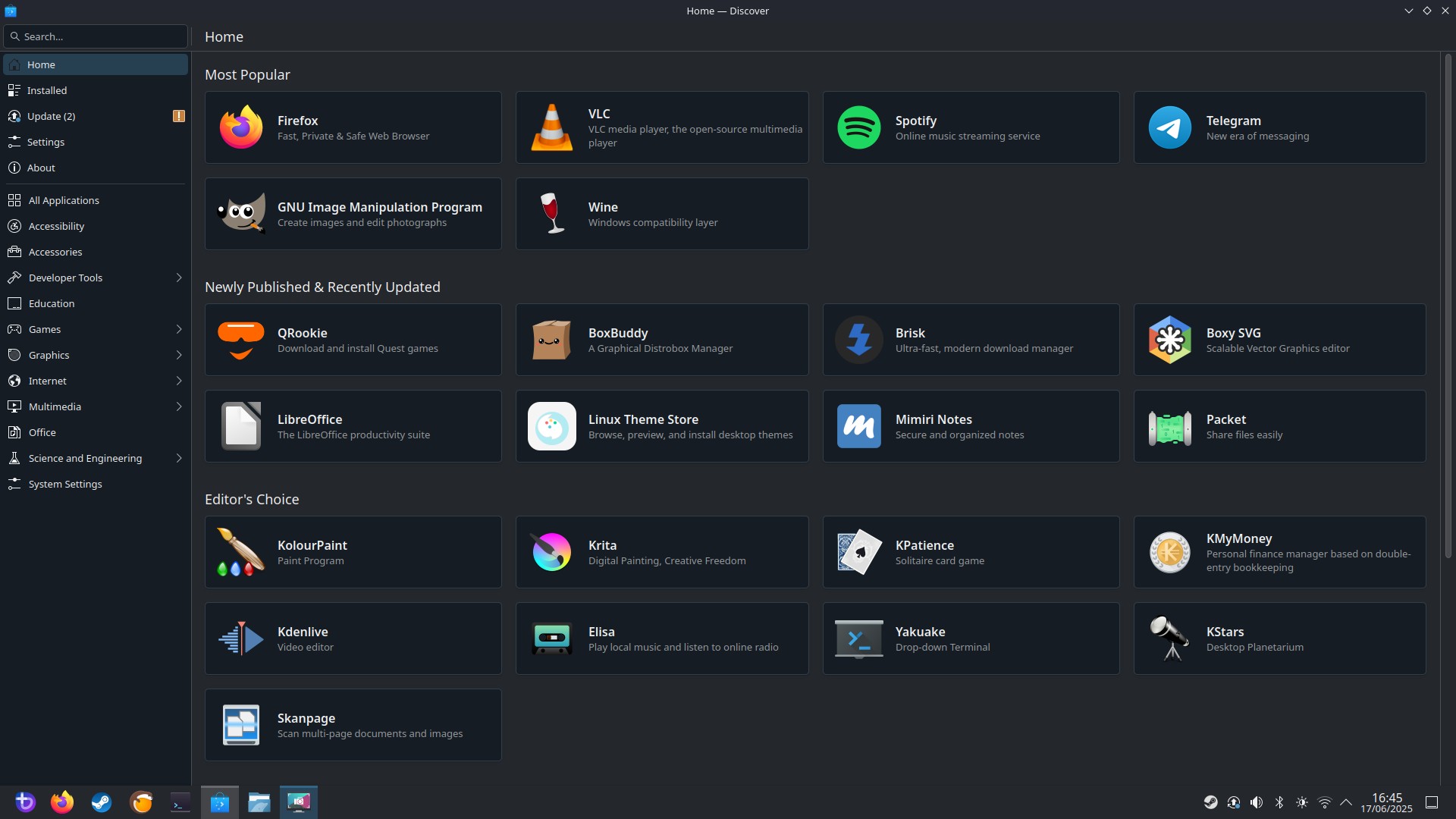Open Discover Settings page
The height and width of the screenshot is (819, 1456).
coord(96,142)
